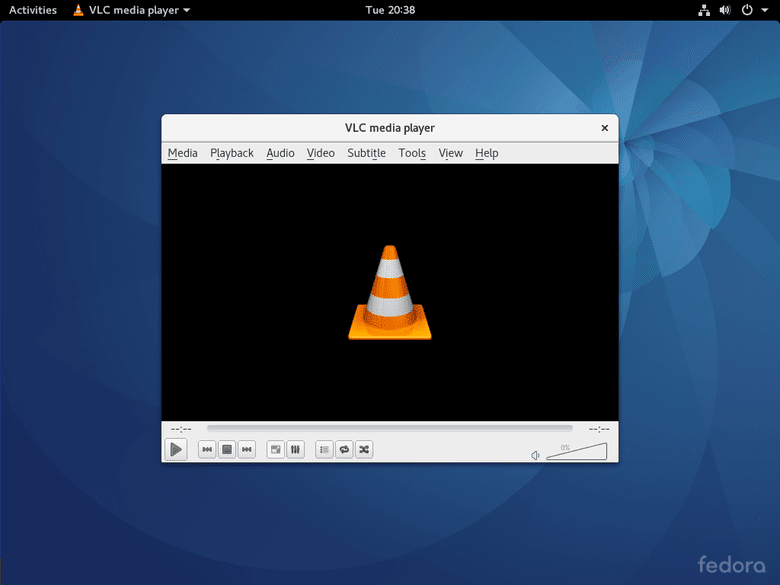The width and height of the screenshot is (780, 585).
Task: Click the playback seek bar
Action: point(390,428)
